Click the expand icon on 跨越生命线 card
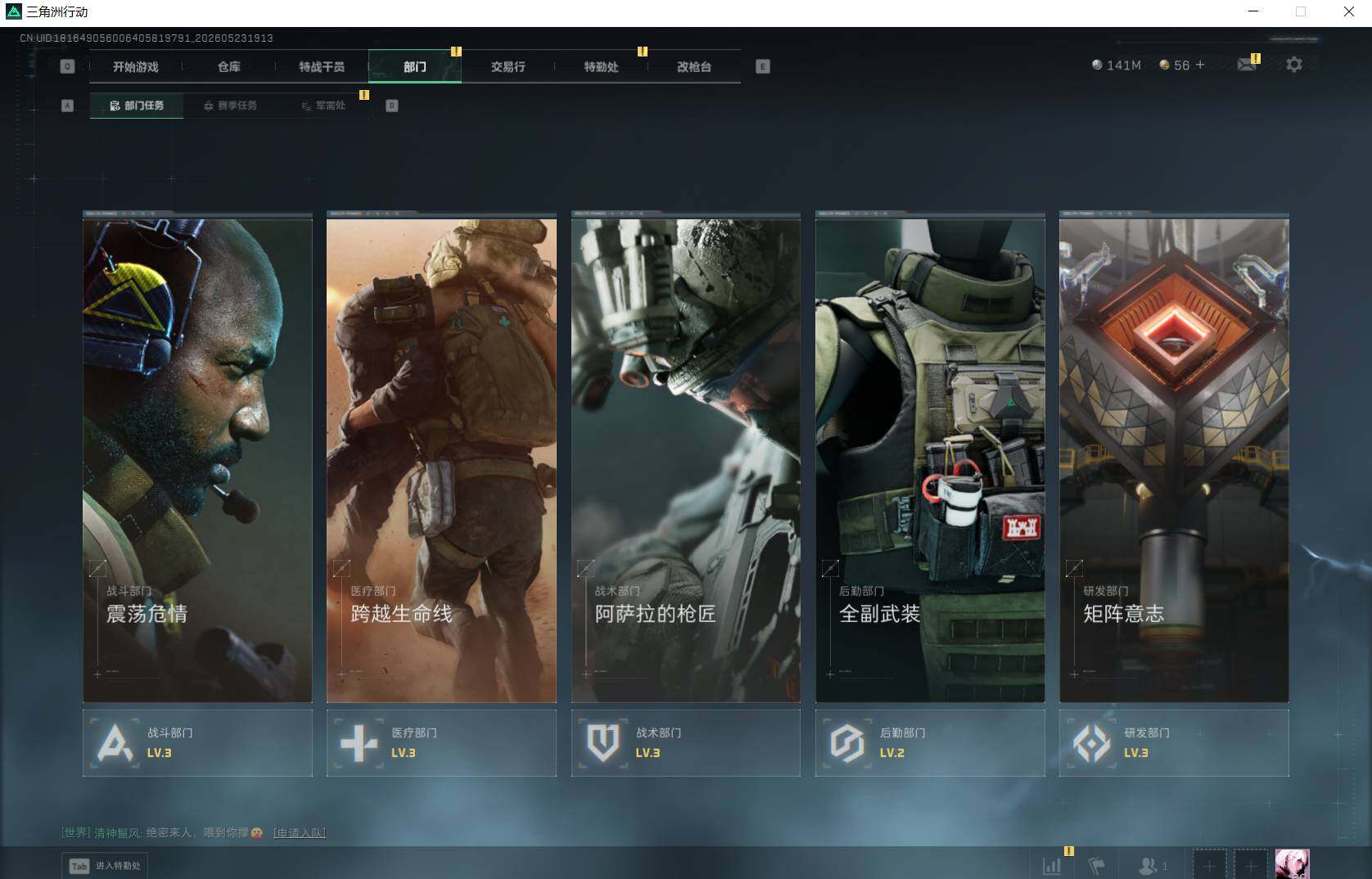Screen dimensions: 1372x879 [341, 568]
